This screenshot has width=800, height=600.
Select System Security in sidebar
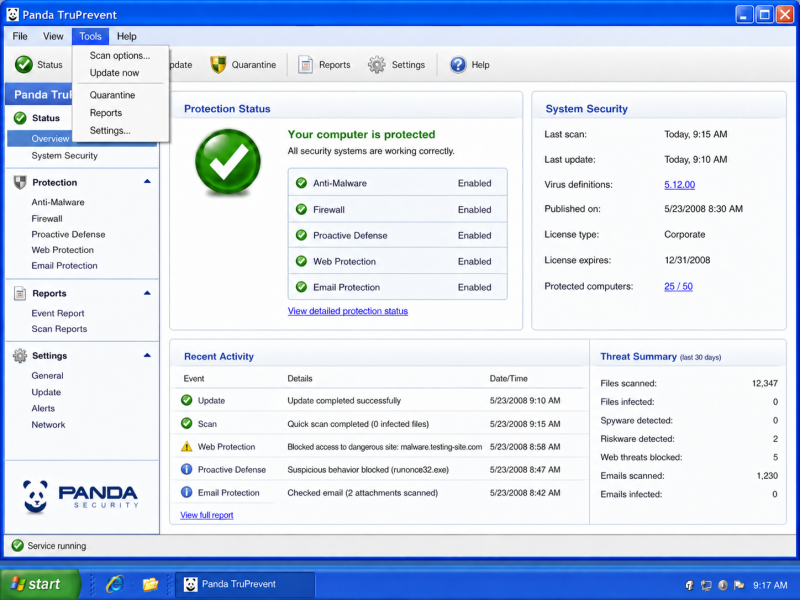[64, 156]
